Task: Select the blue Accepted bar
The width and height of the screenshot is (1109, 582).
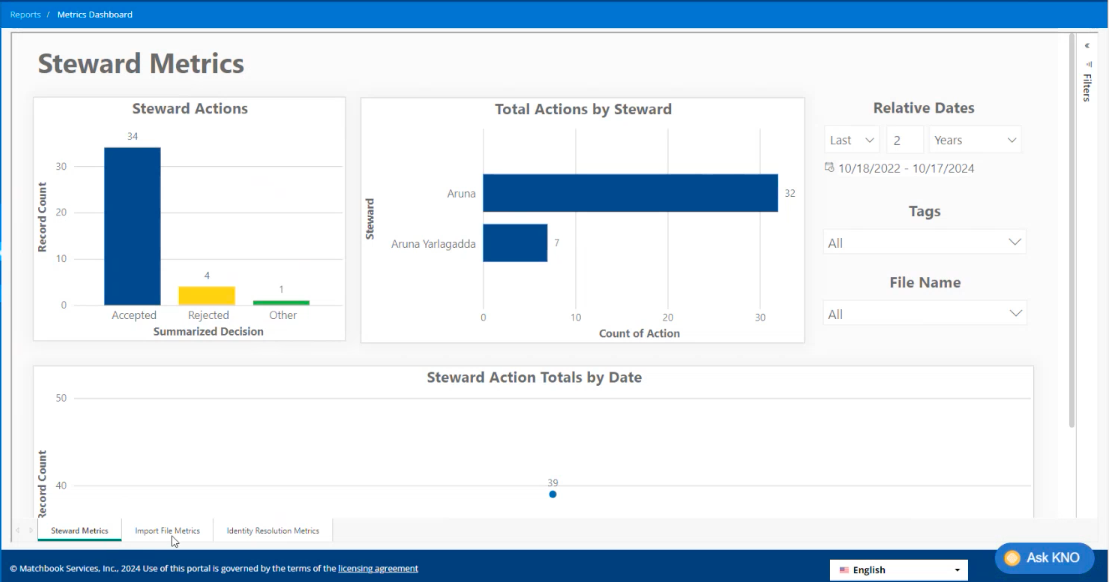Action: pyautogui.click(x=132, y=226)
